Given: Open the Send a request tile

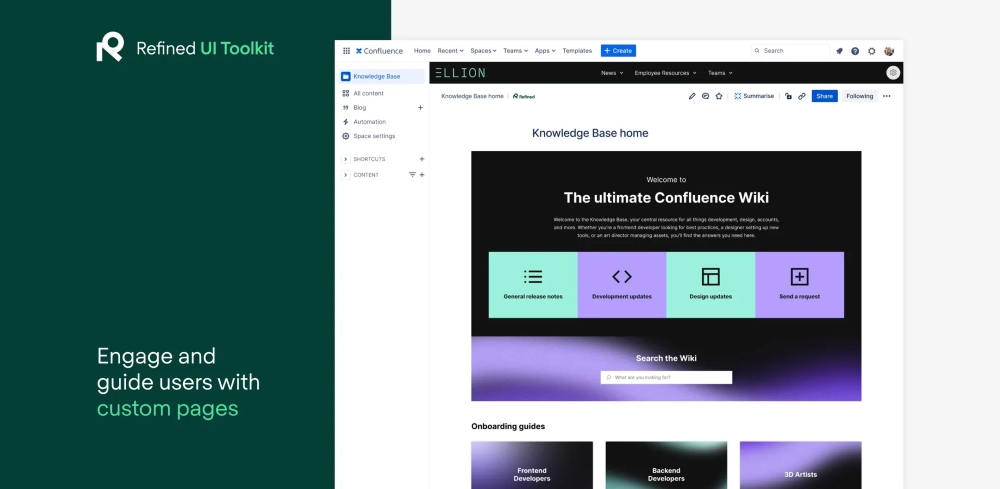Looking at the screenshot, I should pyautogui.click(x=799, y=285).
